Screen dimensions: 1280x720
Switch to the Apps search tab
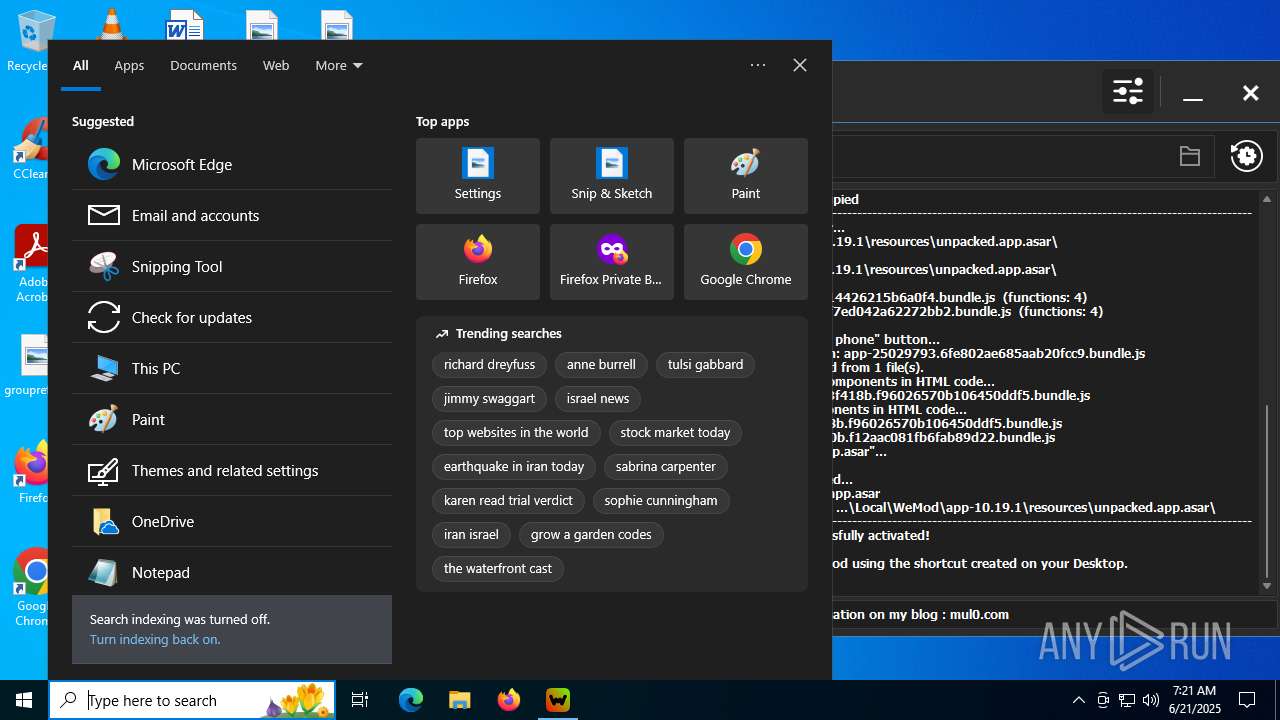tap(129, 65)
